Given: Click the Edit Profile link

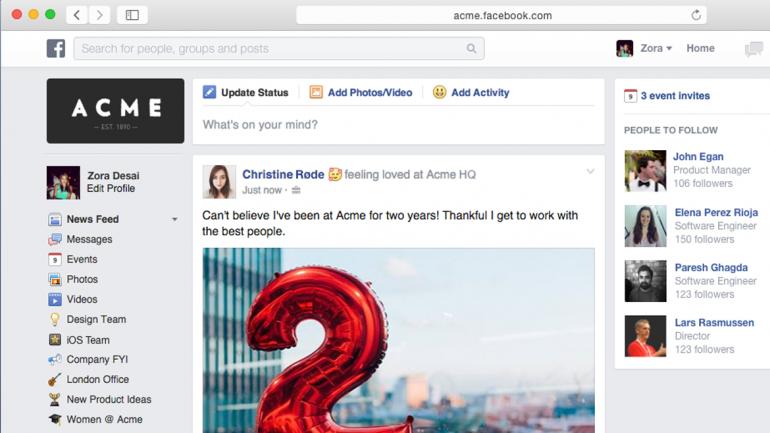Looking at the screenshot, I should (110, 189).
